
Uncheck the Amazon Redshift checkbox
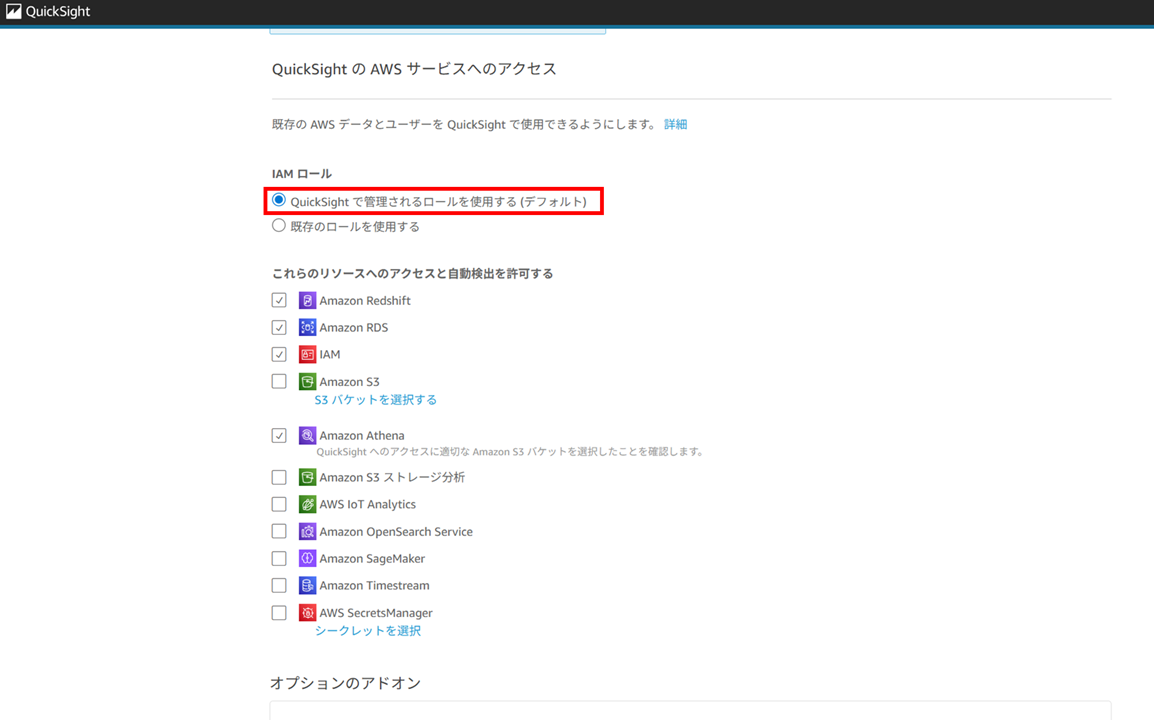[x=279, y=300]
